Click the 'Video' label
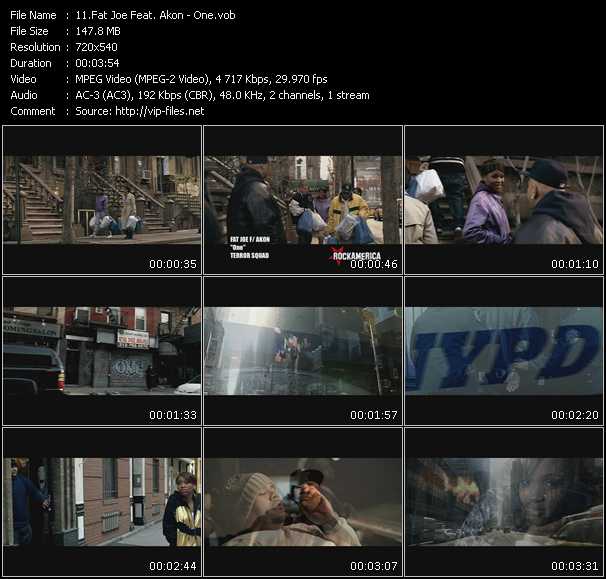The width and height of the screenshot is (606, 579). 23,79
